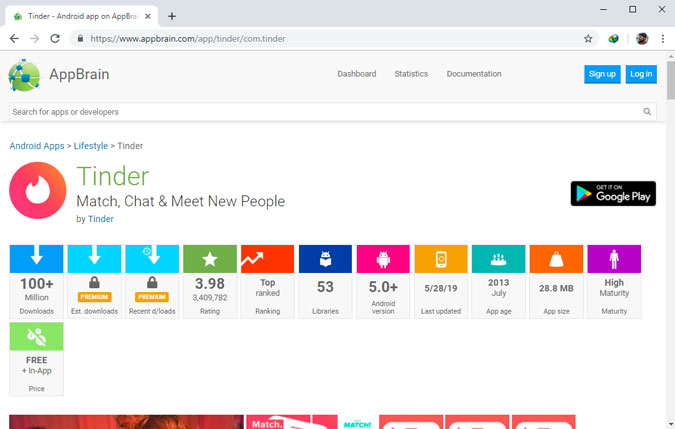Click the Top ranked Ranking tile
Screen dimensions: 675x429
[267, 281]
